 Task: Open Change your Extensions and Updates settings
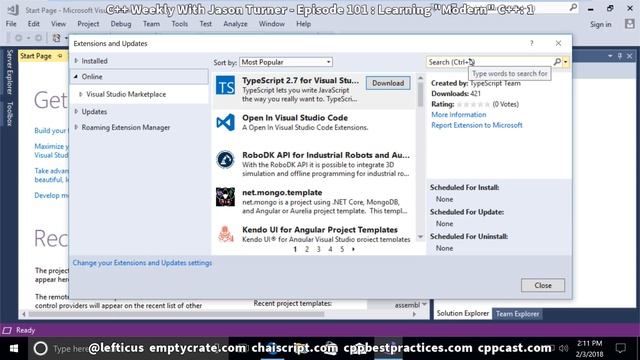[x=142, y=263]
